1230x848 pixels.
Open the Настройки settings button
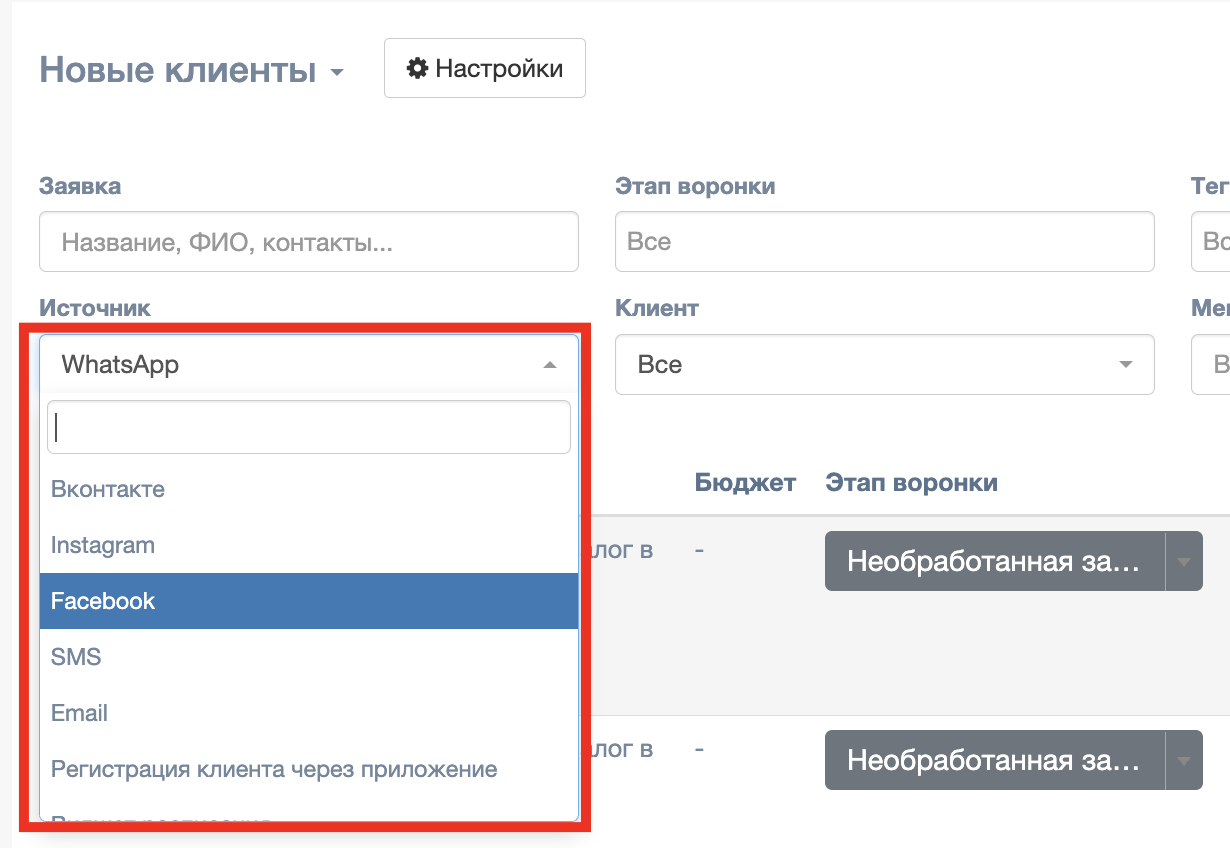tap(485, 68)
